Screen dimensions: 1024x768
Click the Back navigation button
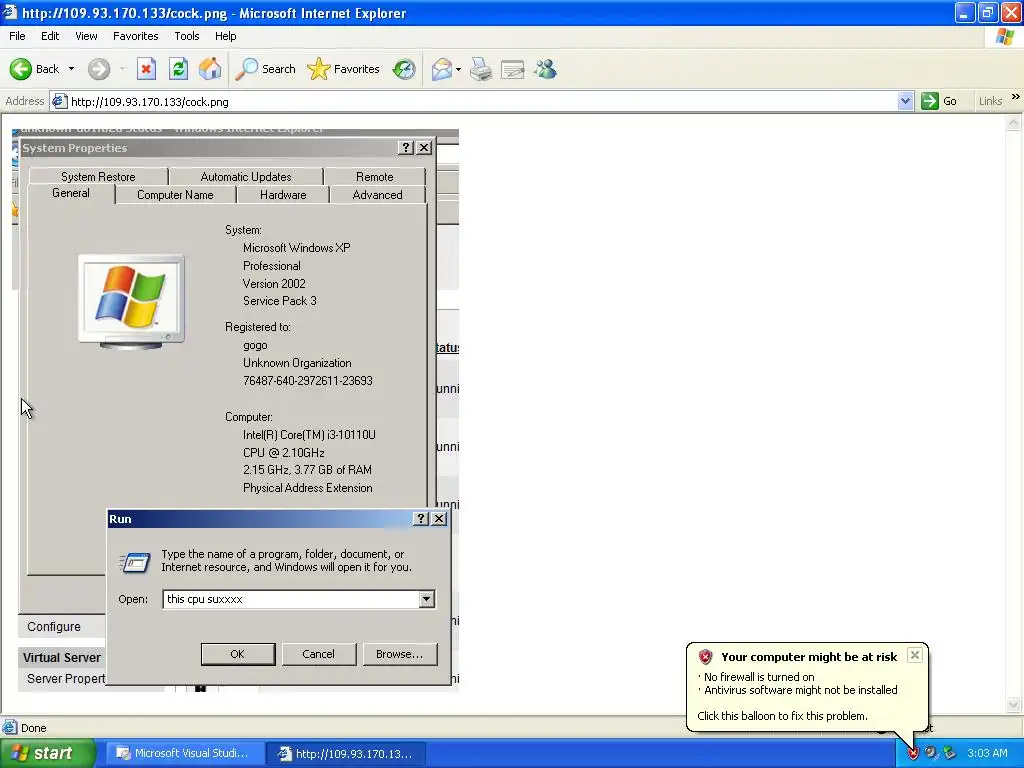(34, 69)
